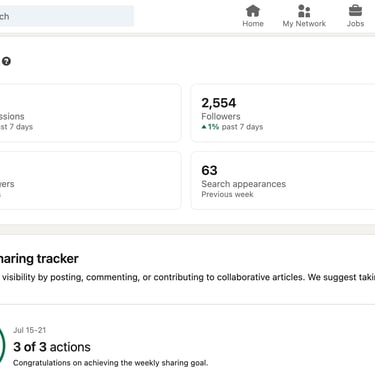Select the Jobs navigation label

(x=355, y=24)
